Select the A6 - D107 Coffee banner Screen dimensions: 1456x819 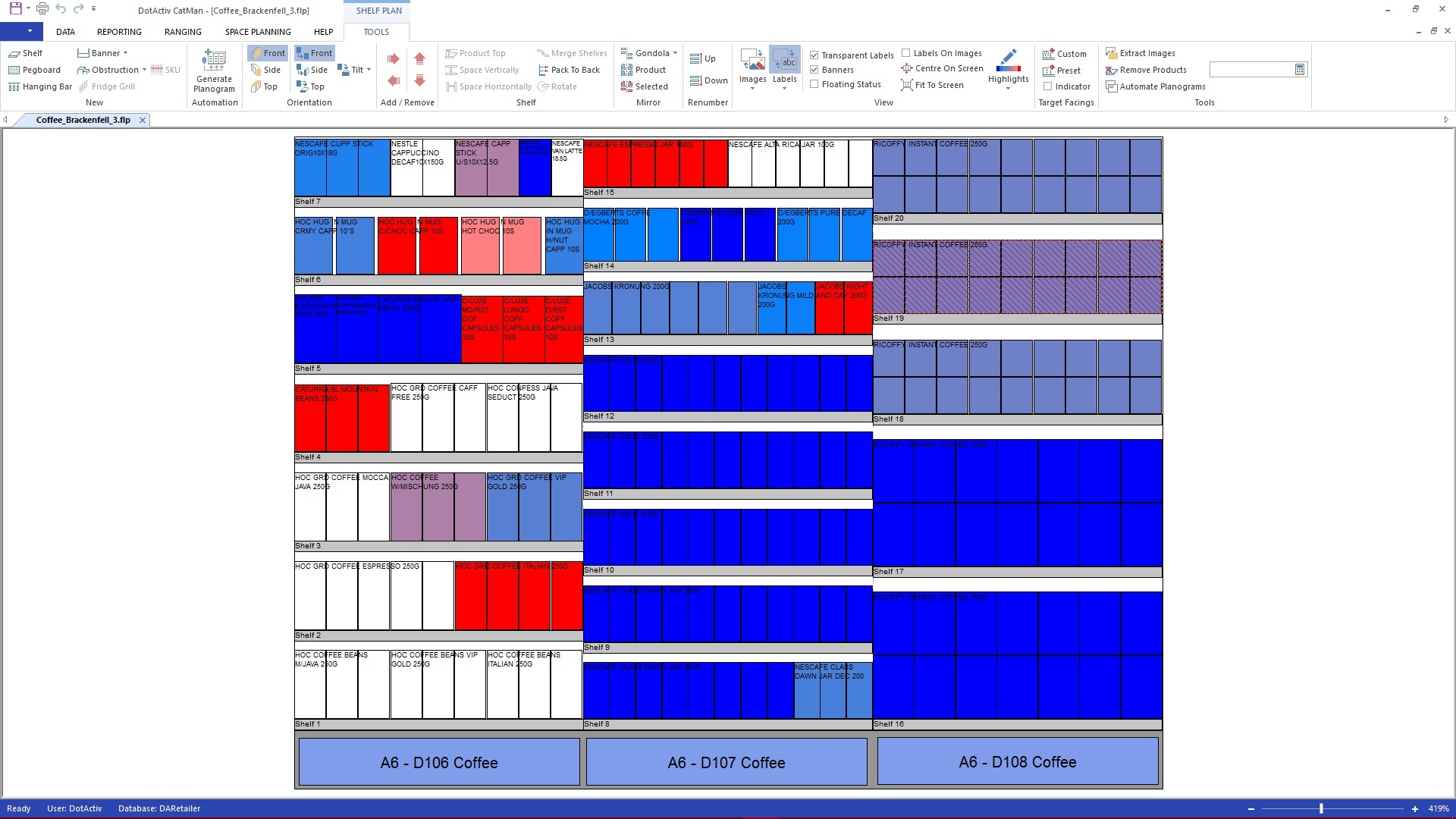pyautogui.click(x=726, y=762)
